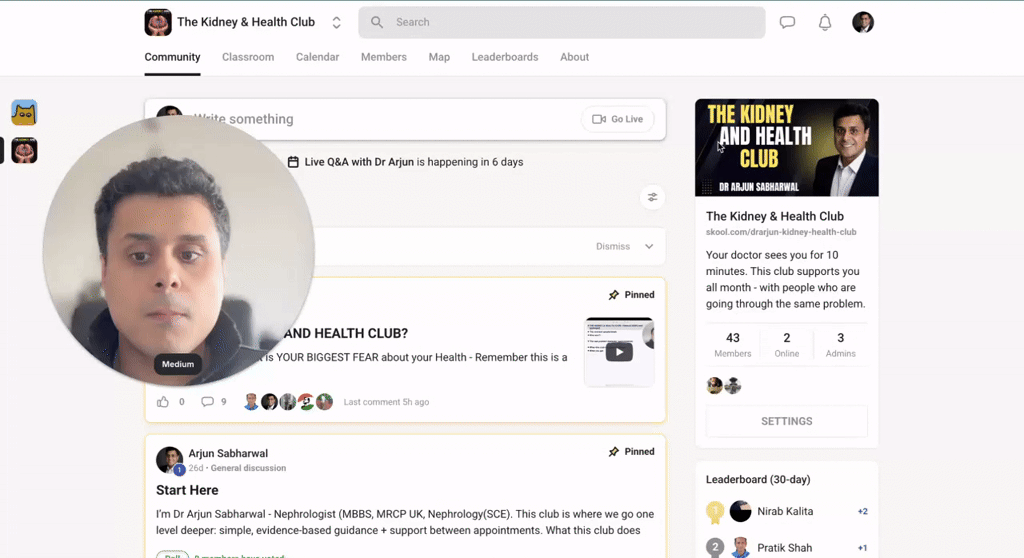Image resolution: width=1024 pixels, height=558 pixels.
Task: Open the Start Here post title
Action: pos(187,490)
